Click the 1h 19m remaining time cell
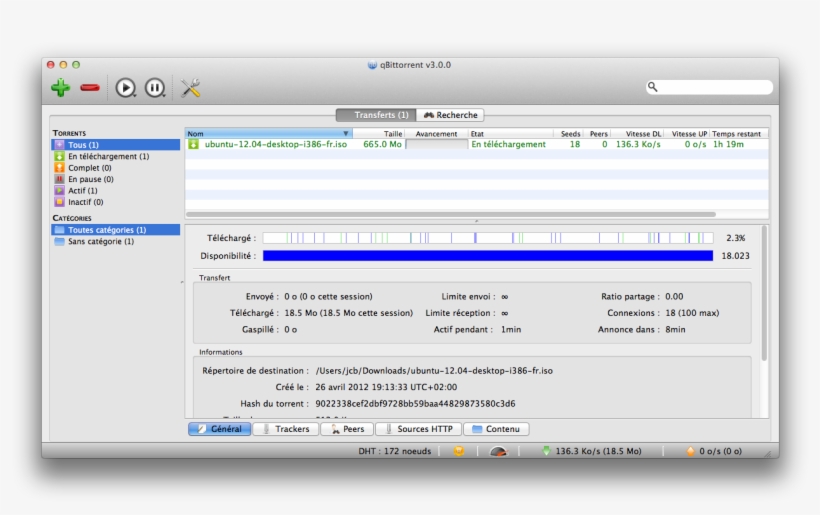The image size is (820, 515). [x=728, y=144]
